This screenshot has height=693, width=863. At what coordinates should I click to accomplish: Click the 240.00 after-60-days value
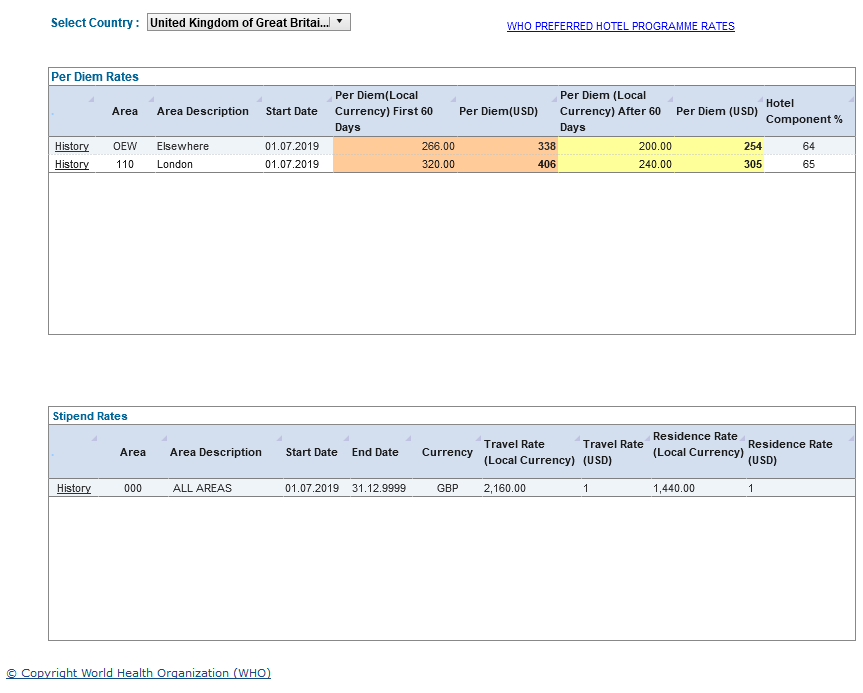[x=655, y=165]
